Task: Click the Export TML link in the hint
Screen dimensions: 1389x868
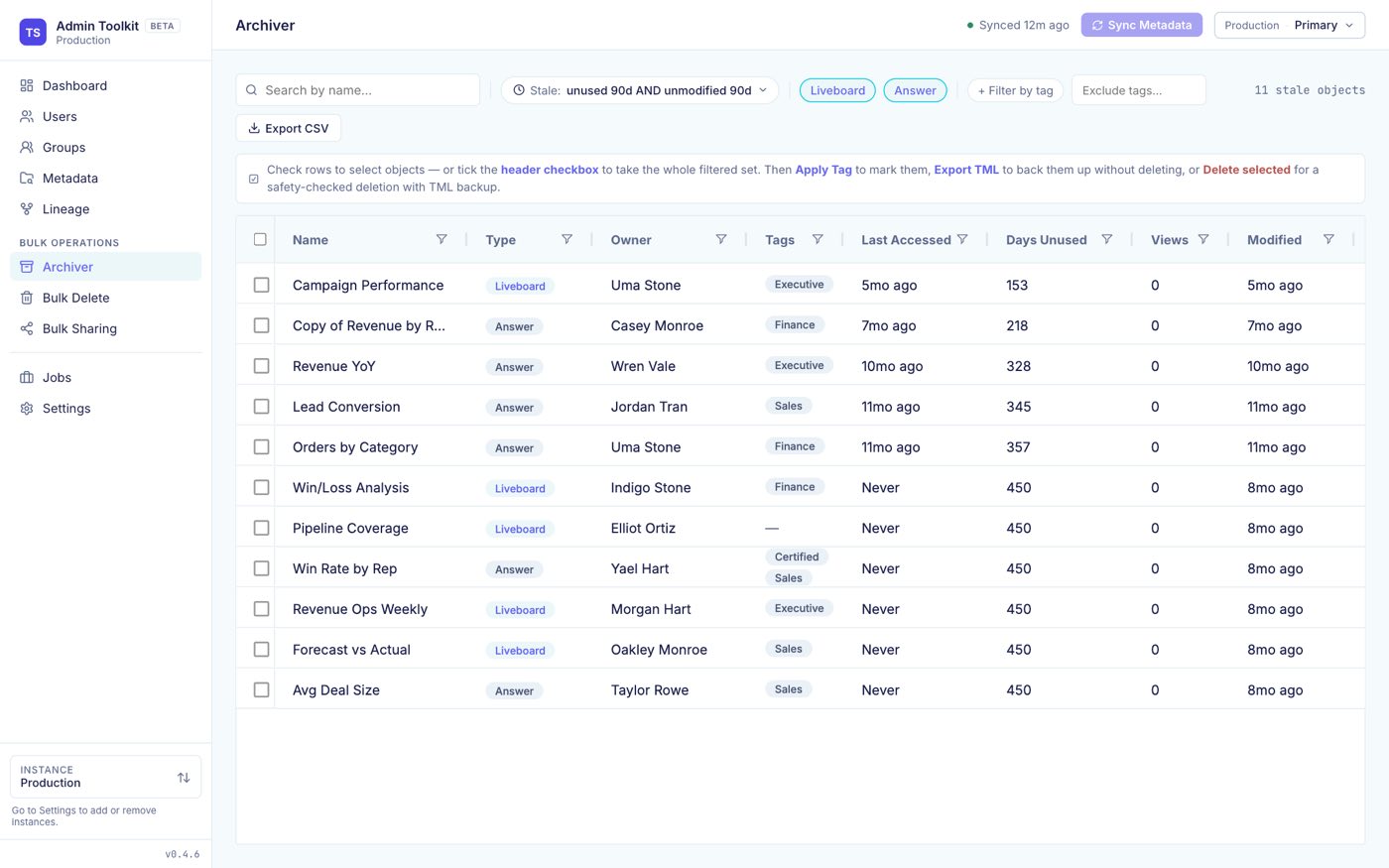Action: coord(966,170)
